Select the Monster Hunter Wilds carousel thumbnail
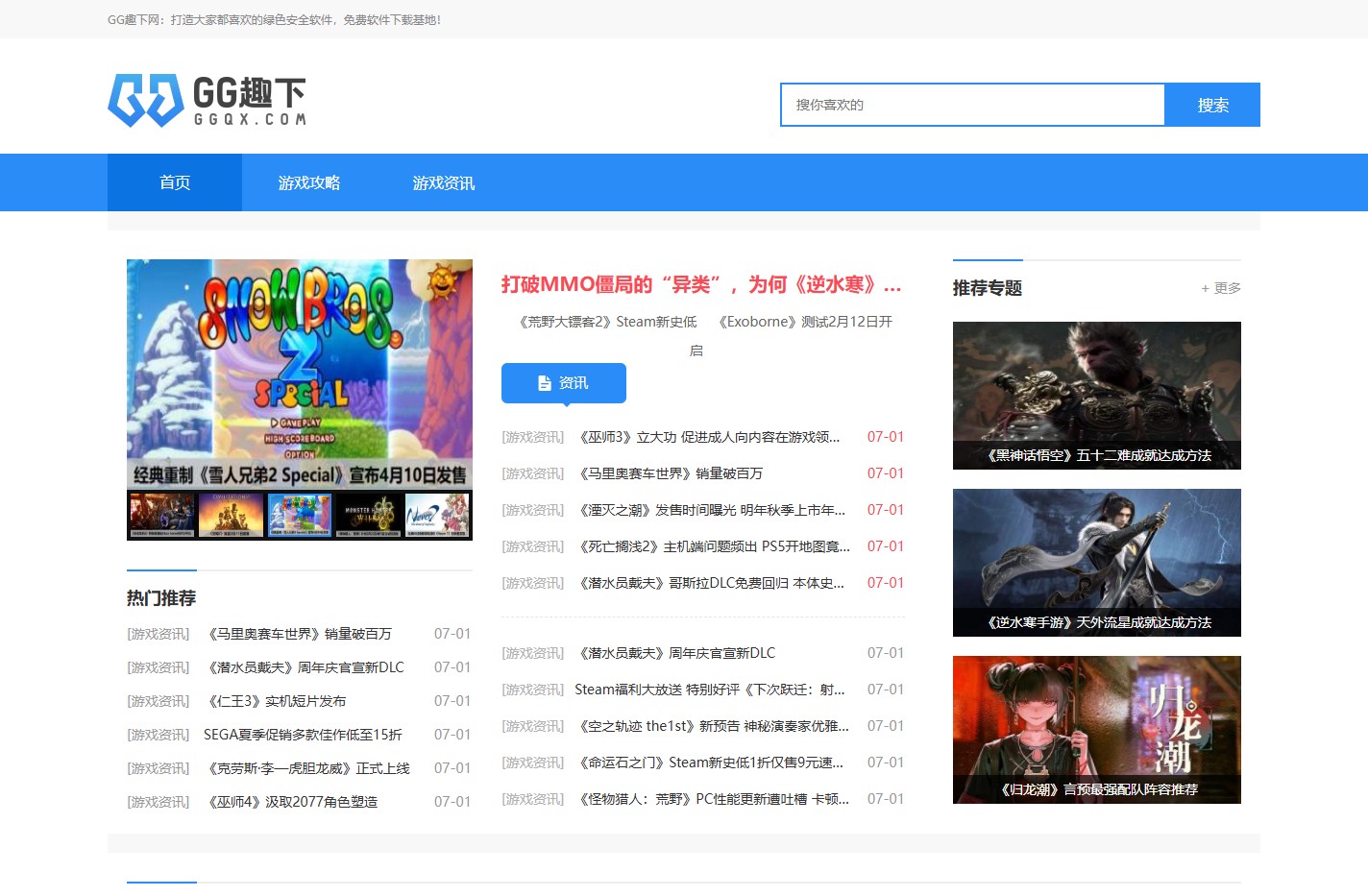 [369, 515]
